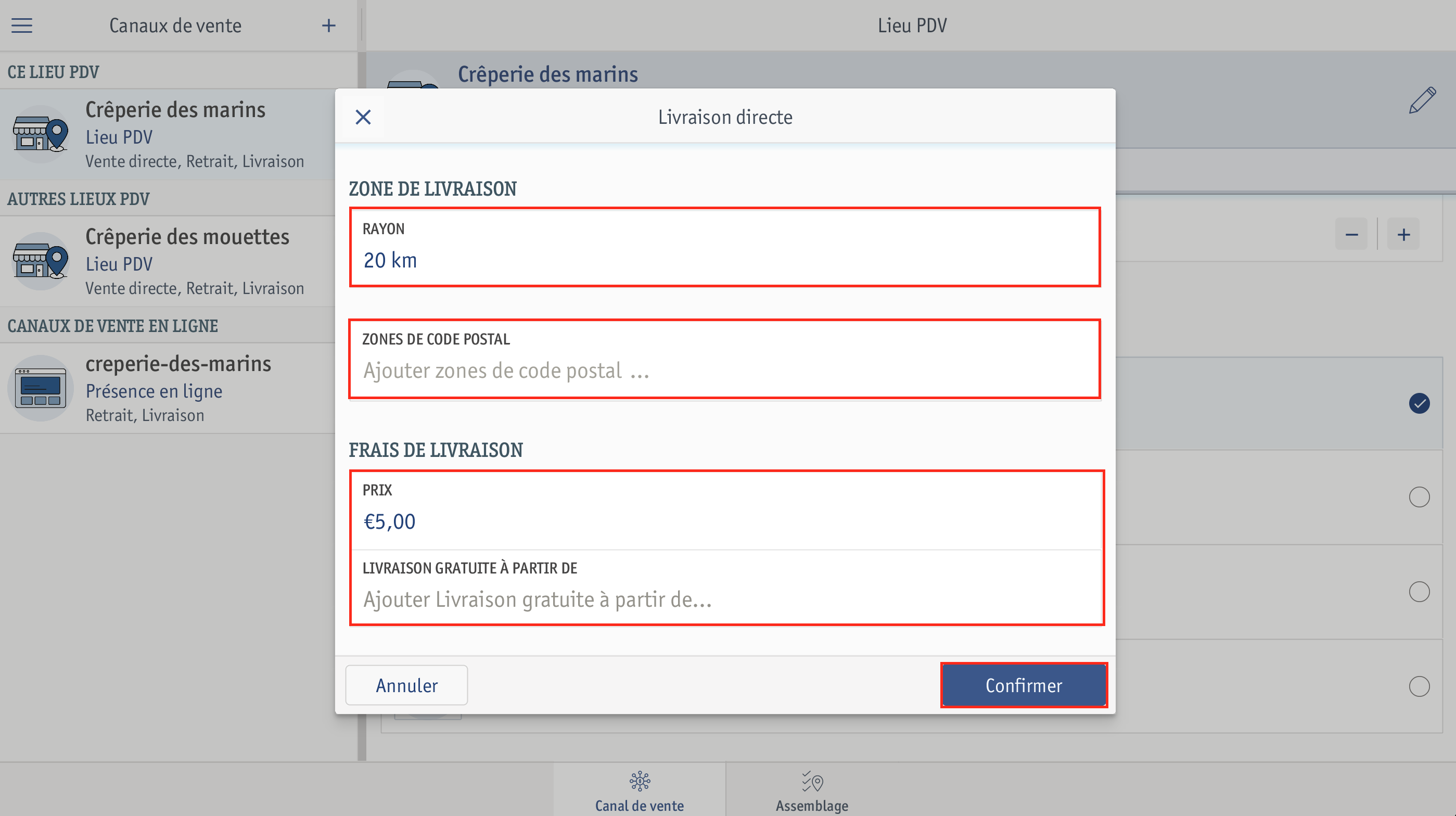Switch to the Assemblage tab

click(812, 790)
